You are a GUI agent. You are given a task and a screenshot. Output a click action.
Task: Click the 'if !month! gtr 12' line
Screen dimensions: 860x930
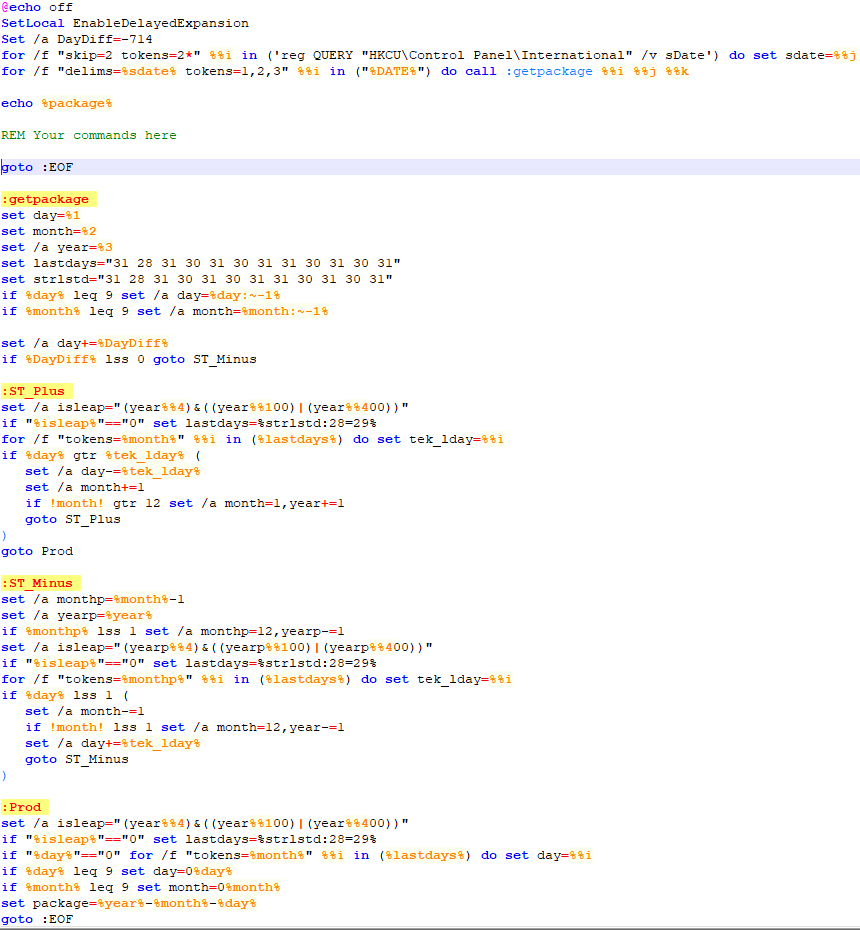184,504
